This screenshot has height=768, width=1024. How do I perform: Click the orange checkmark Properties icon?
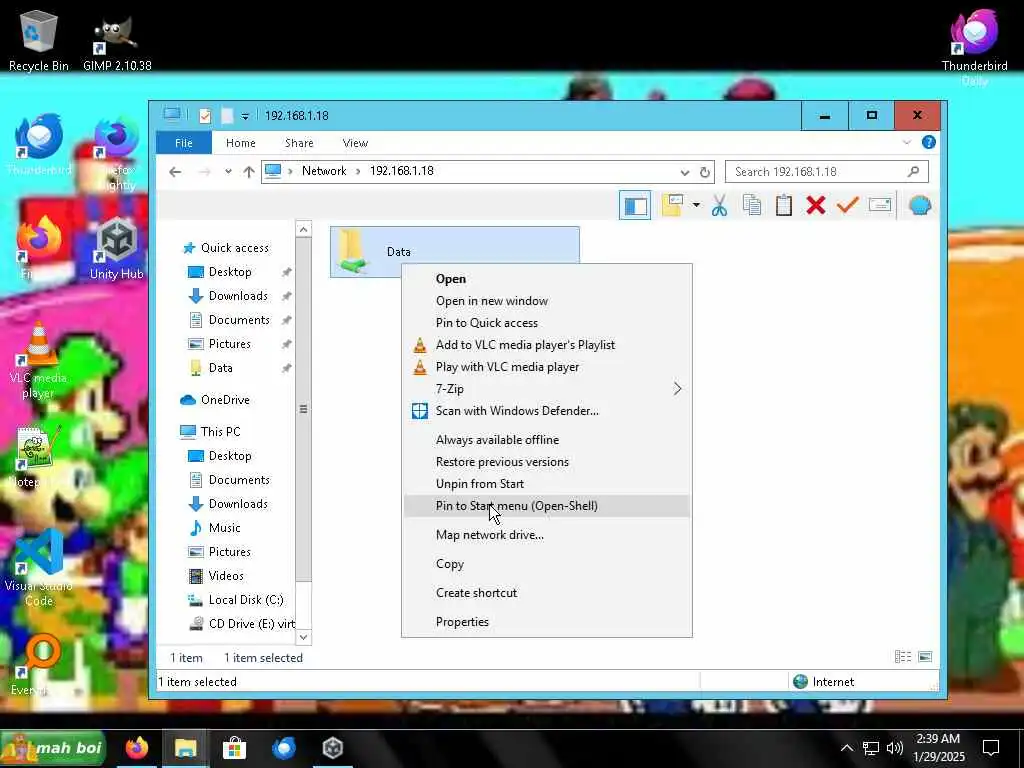click(847, 206)
